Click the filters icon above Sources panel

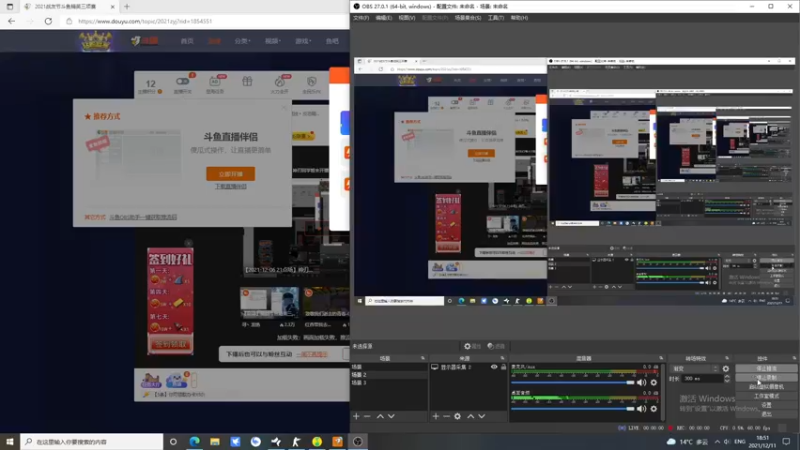coord(495,346)
